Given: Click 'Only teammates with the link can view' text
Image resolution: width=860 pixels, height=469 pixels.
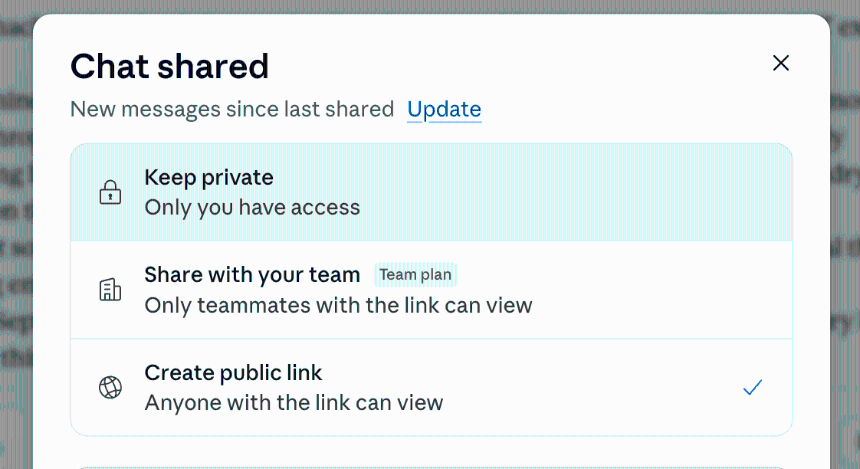Looking at the screenshot, I should coord(338,306).
